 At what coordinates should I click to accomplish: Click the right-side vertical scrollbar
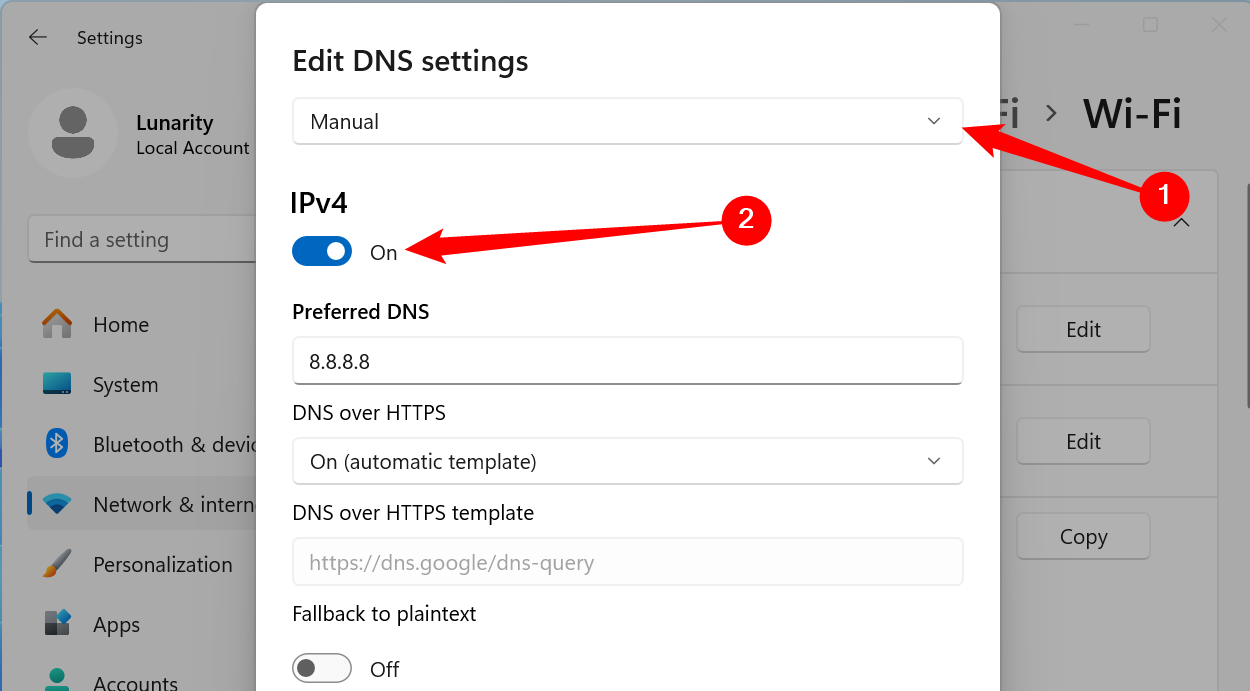click(x=1247, y=300)
